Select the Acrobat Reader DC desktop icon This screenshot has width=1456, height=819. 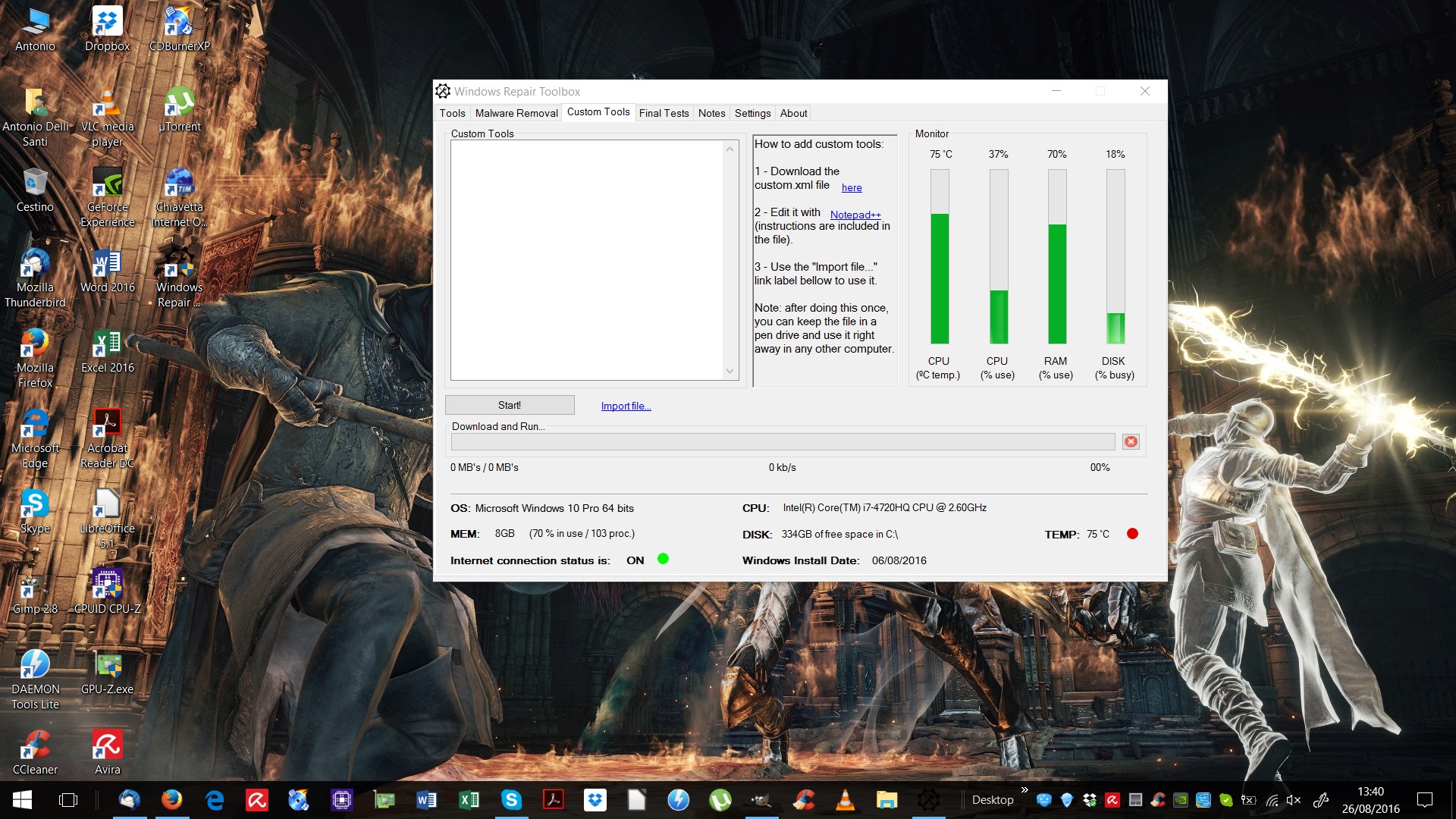click(x=107, y=439)
